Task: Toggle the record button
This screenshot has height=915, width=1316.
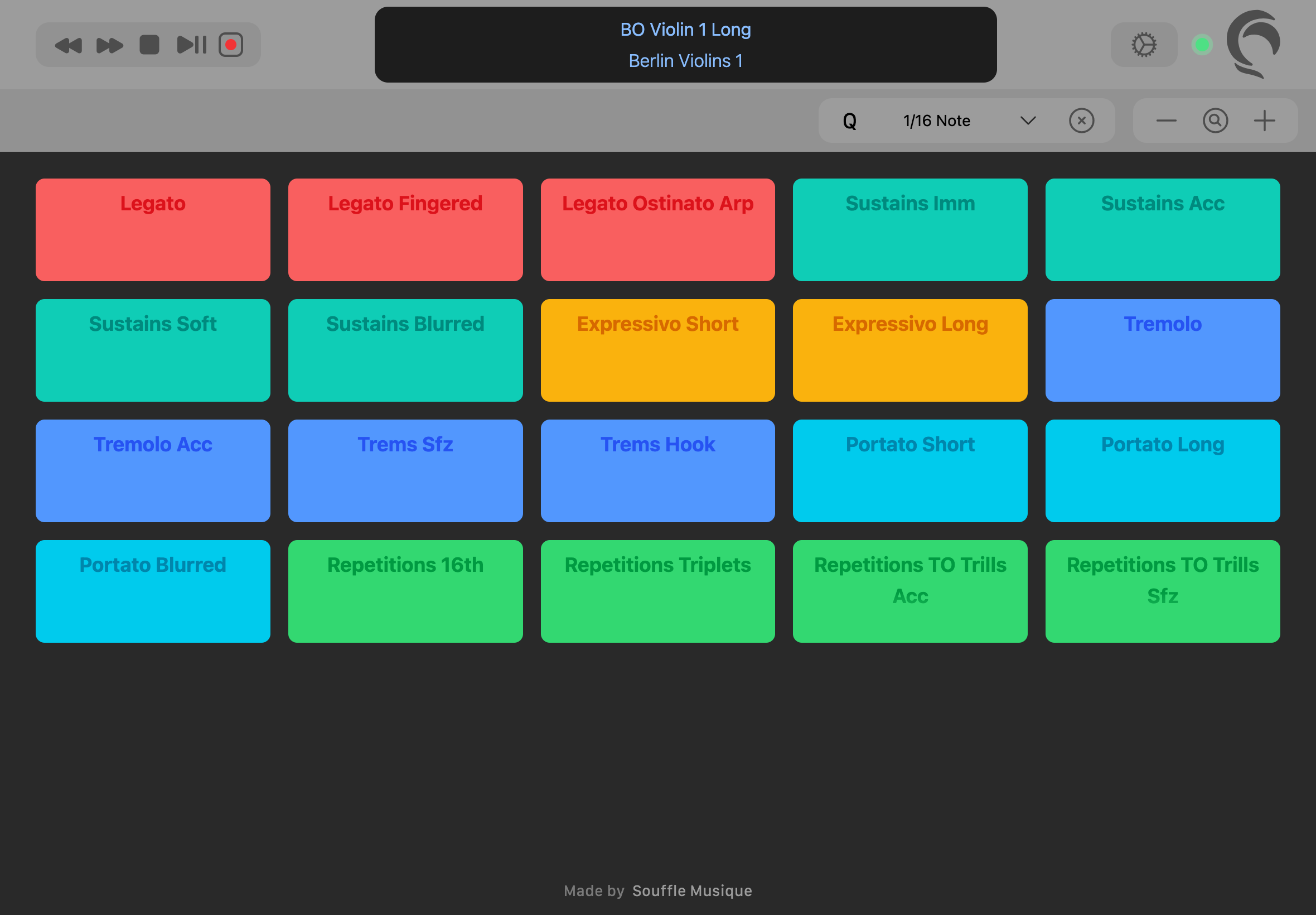Action: 231,45
